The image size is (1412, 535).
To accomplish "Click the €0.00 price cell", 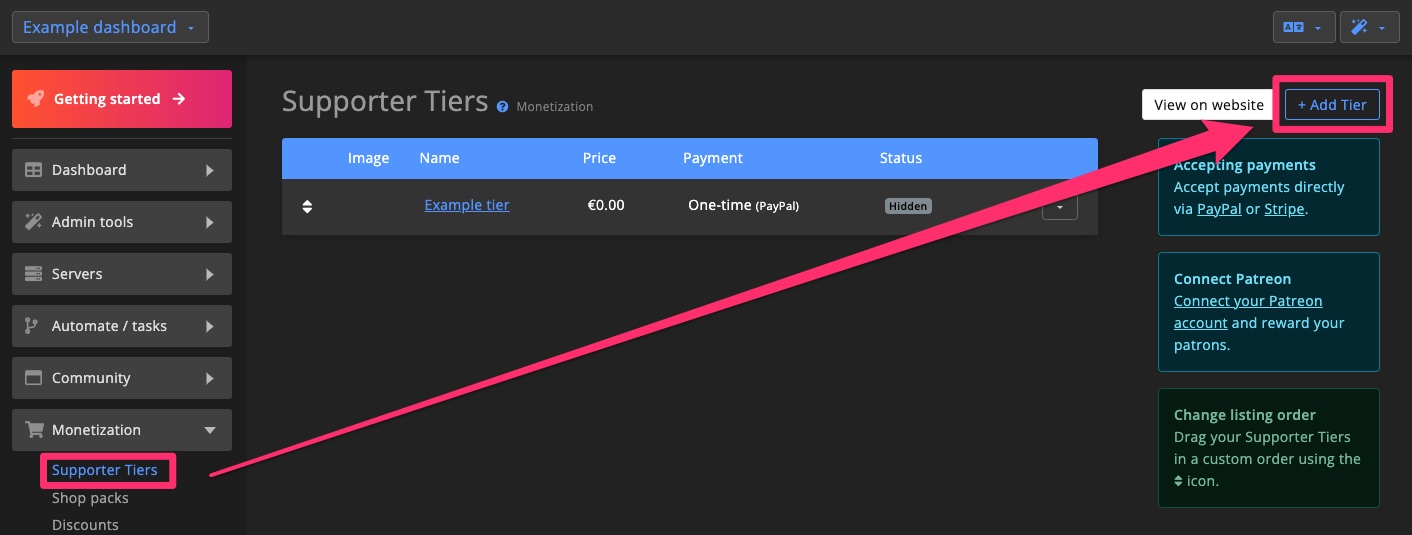I will point(606,205).
